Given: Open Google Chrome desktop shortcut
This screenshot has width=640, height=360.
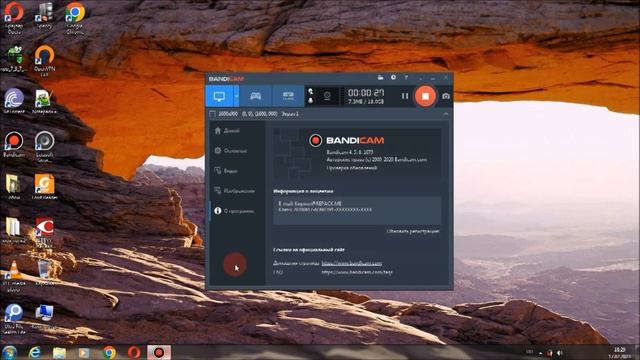Looking at the screenshot, I should click(75, 18).
